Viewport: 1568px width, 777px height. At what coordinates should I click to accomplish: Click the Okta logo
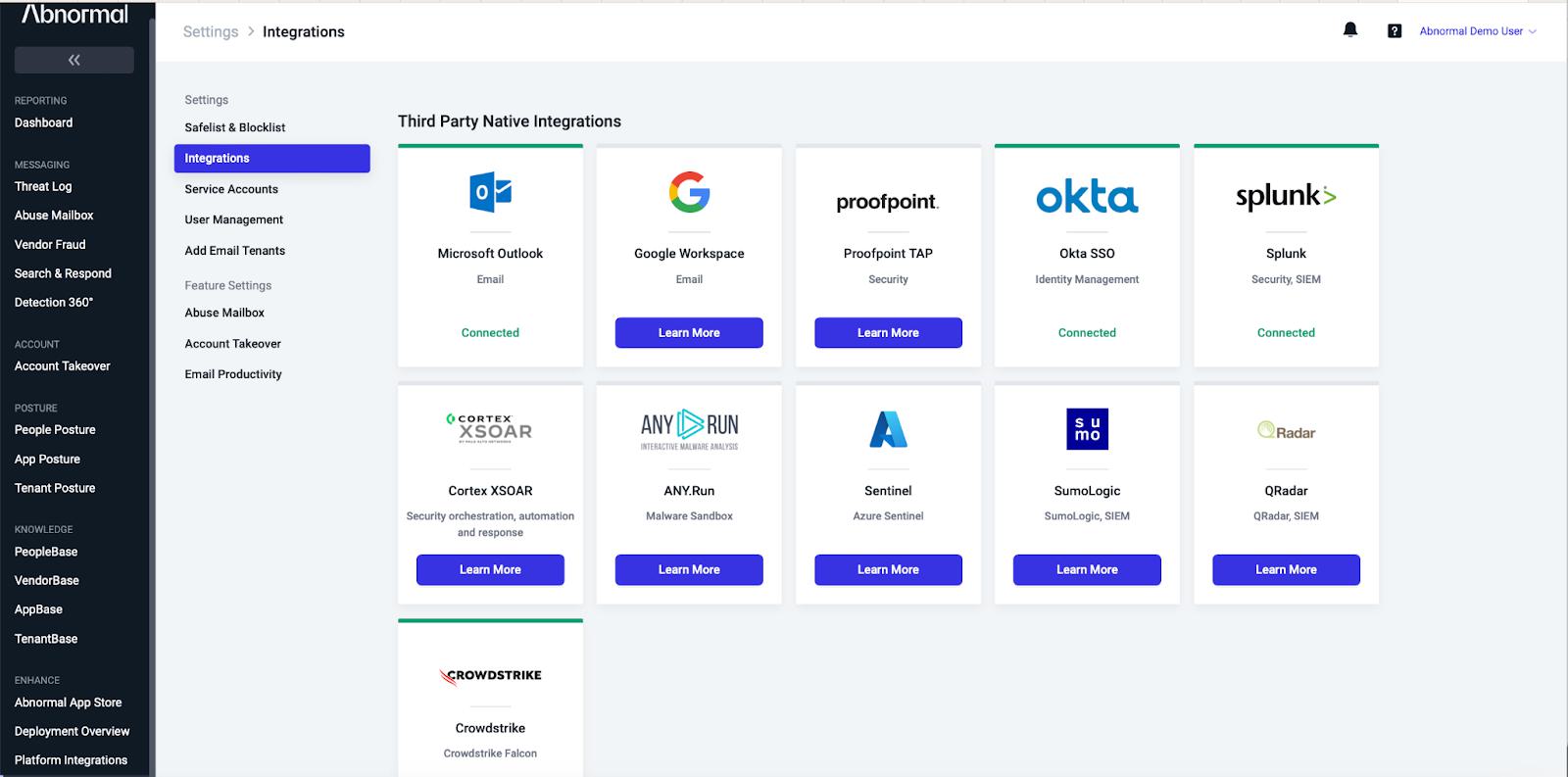pos(1087,197)
